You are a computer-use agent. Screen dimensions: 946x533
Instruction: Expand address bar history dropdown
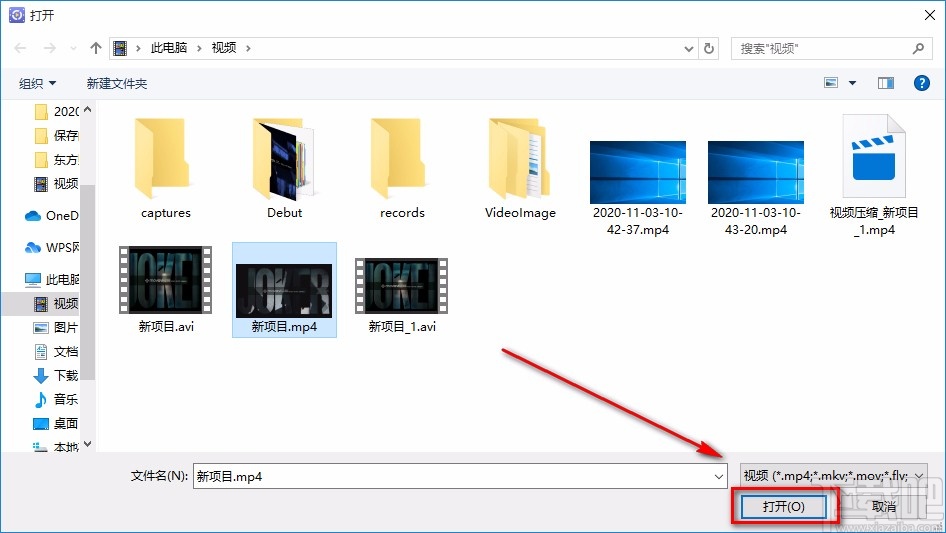(x=688, y=48)
